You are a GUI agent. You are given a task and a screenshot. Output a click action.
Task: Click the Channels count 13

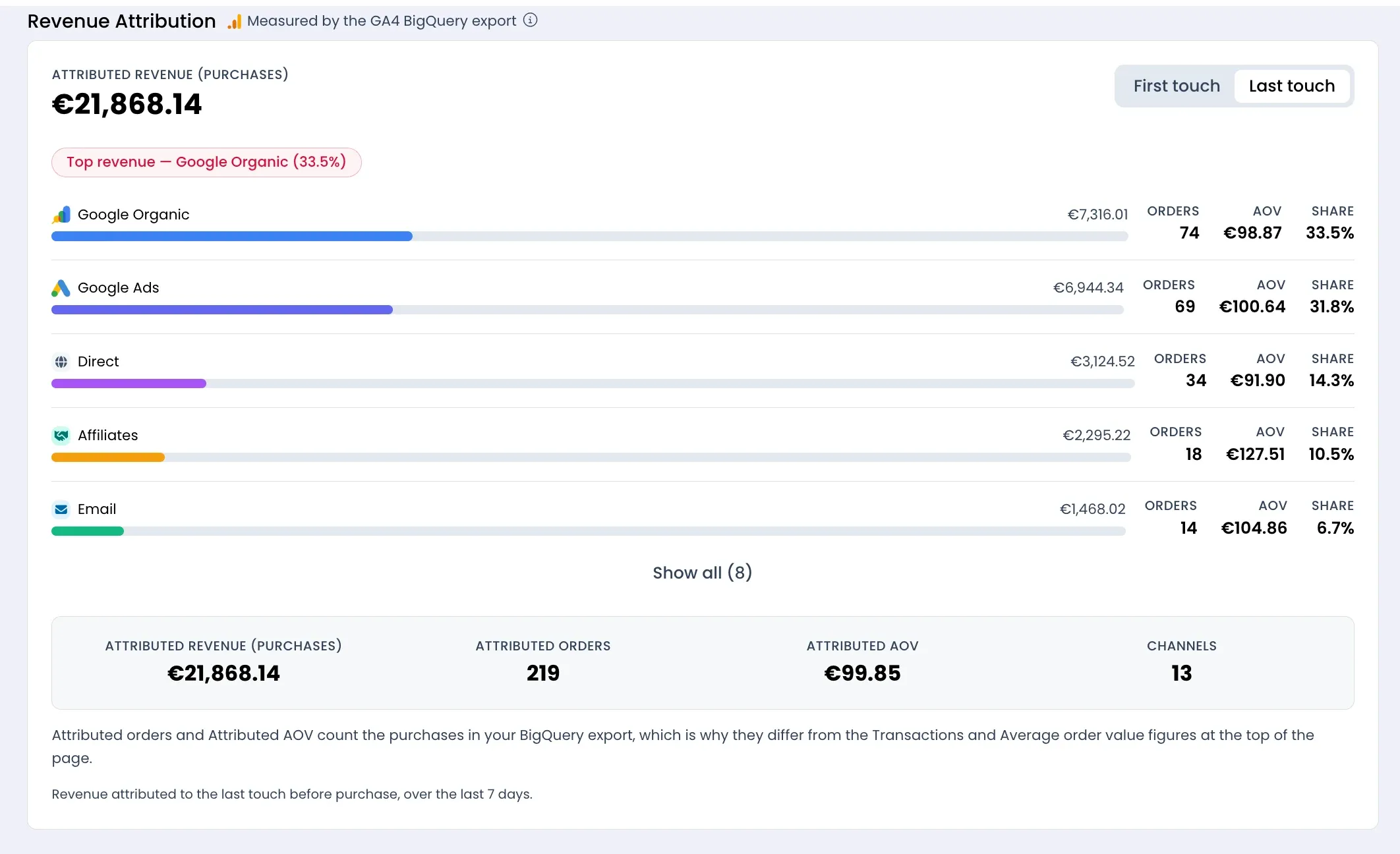pos(1182,673)
